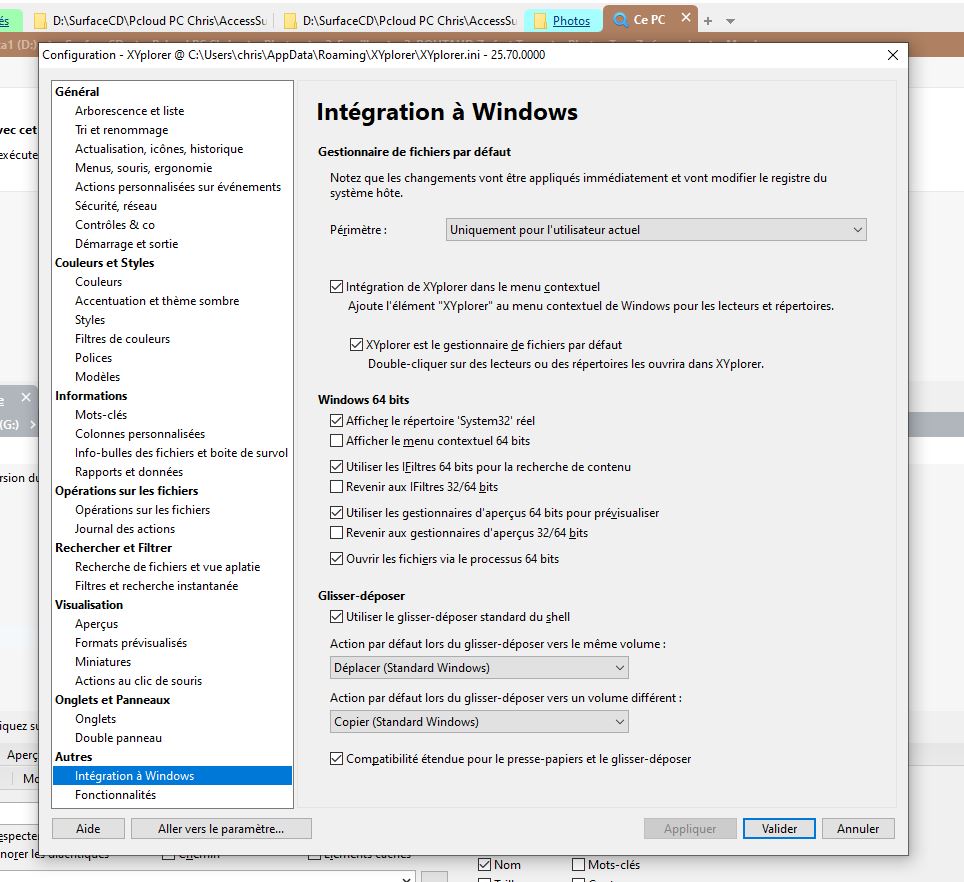The height and width of the screenshot is (882, 964).
Task: Click the 'Valider' button
Action: pos(777,828)
